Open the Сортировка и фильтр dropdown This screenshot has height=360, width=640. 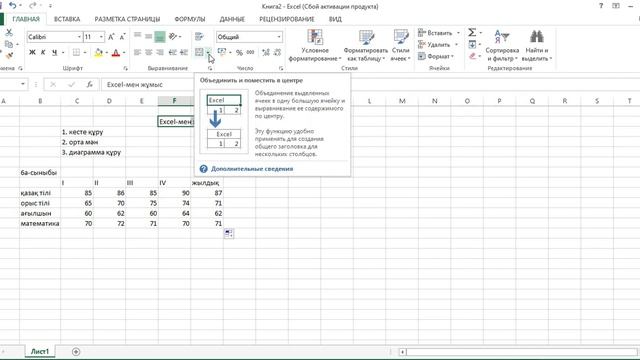click(x=502, y=45)
